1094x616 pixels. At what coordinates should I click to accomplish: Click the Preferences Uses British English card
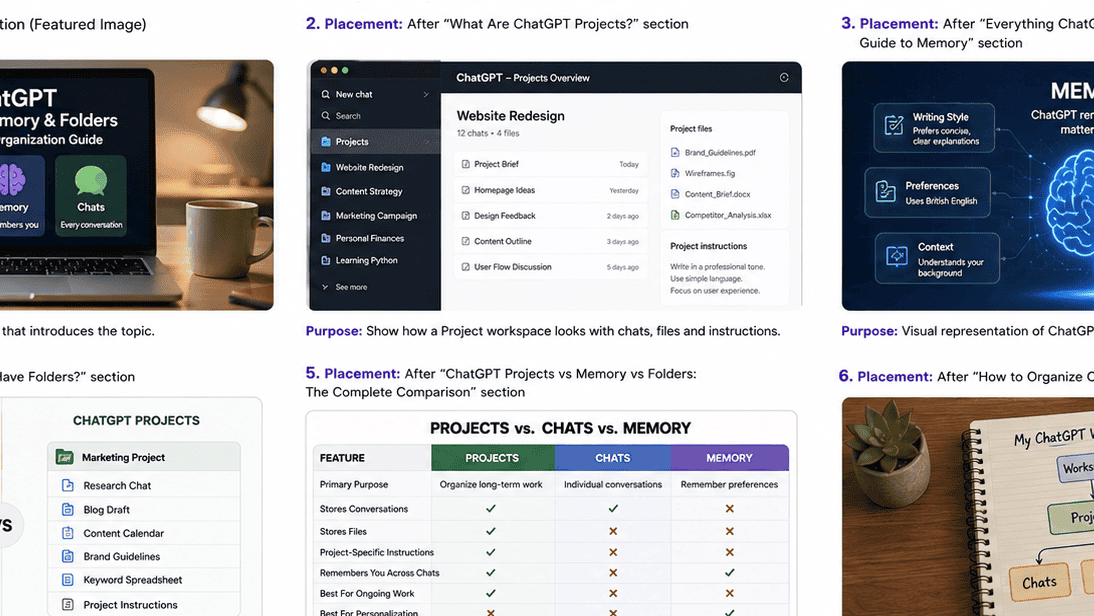pos(927,192)
